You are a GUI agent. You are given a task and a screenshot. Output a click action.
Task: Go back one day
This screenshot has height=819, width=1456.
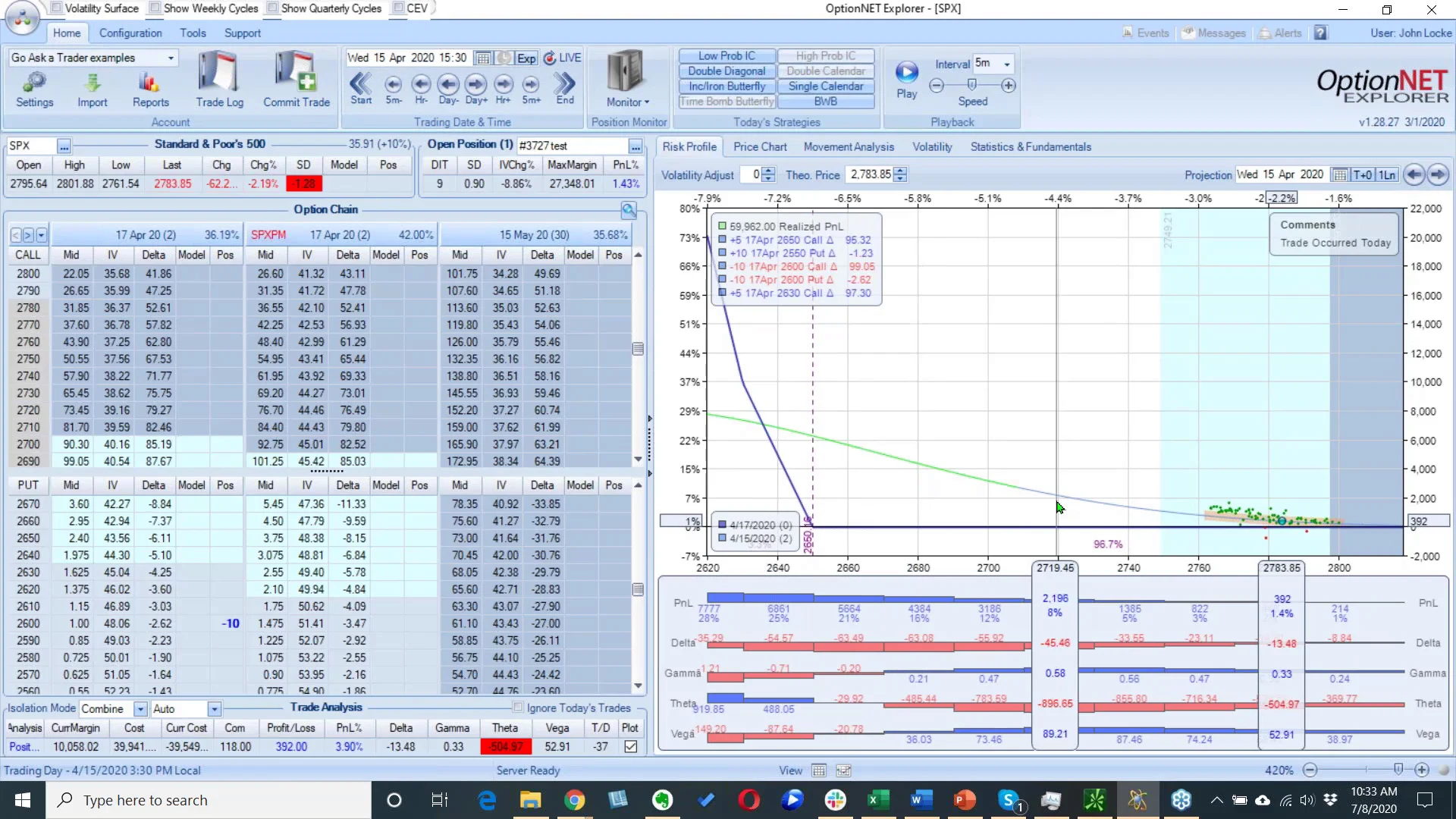tap(448, 88)
